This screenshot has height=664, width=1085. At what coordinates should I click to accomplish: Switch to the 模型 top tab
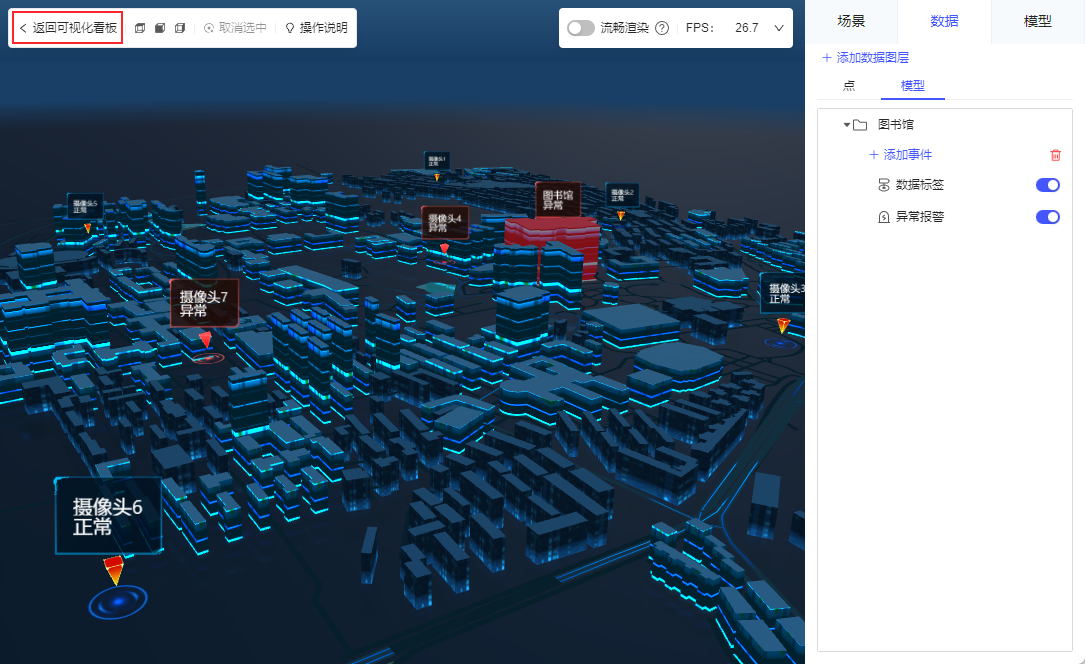(1037, 21)
